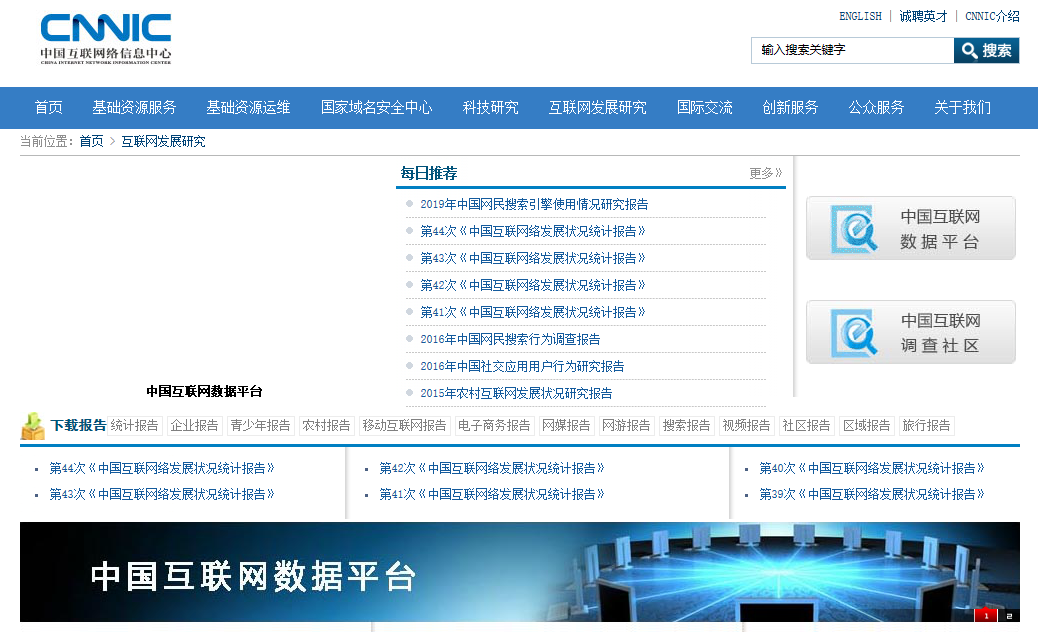Open 第43次 report in download list
Viewport: 1038px width, 632px height.
[162, 494]
